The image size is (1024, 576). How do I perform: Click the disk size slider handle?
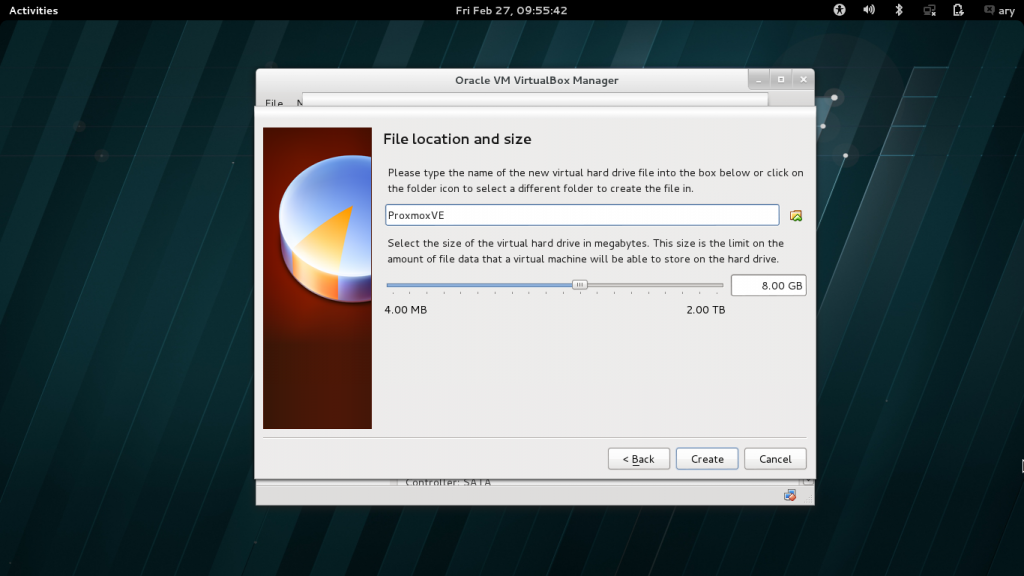coord(579,285)
